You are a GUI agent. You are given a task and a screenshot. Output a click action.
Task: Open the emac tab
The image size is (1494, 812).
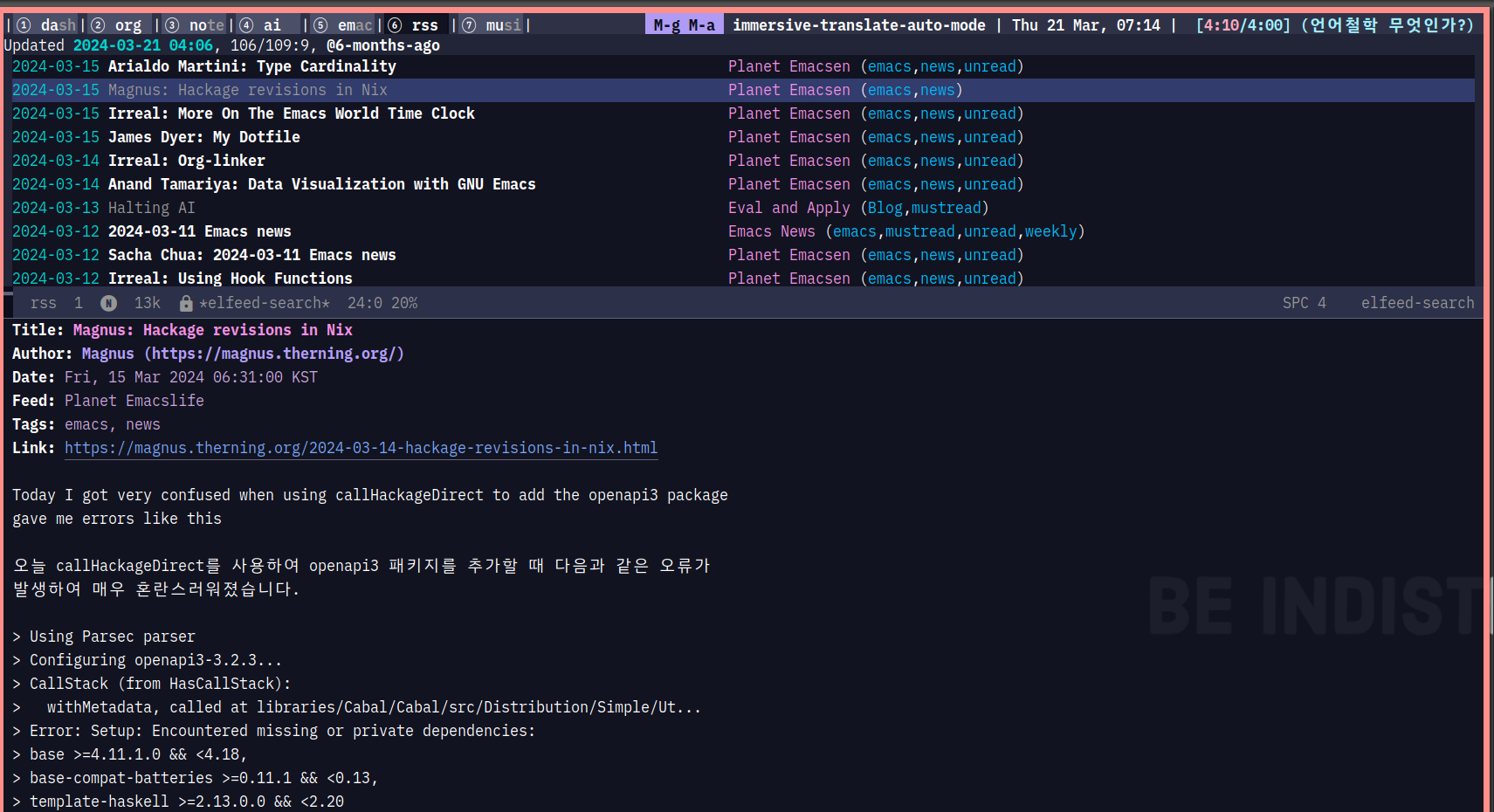point(343,25)
